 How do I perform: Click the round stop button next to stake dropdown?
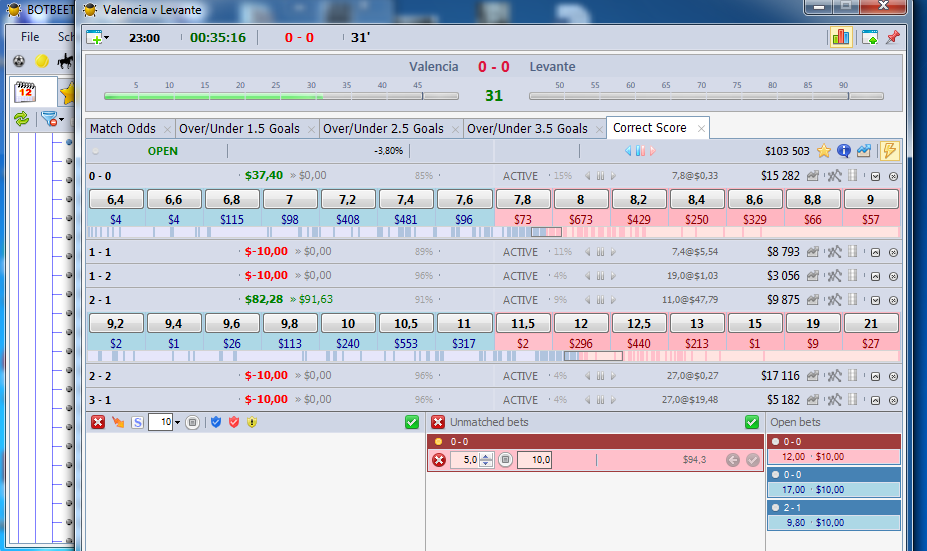[x=192, y=422]
